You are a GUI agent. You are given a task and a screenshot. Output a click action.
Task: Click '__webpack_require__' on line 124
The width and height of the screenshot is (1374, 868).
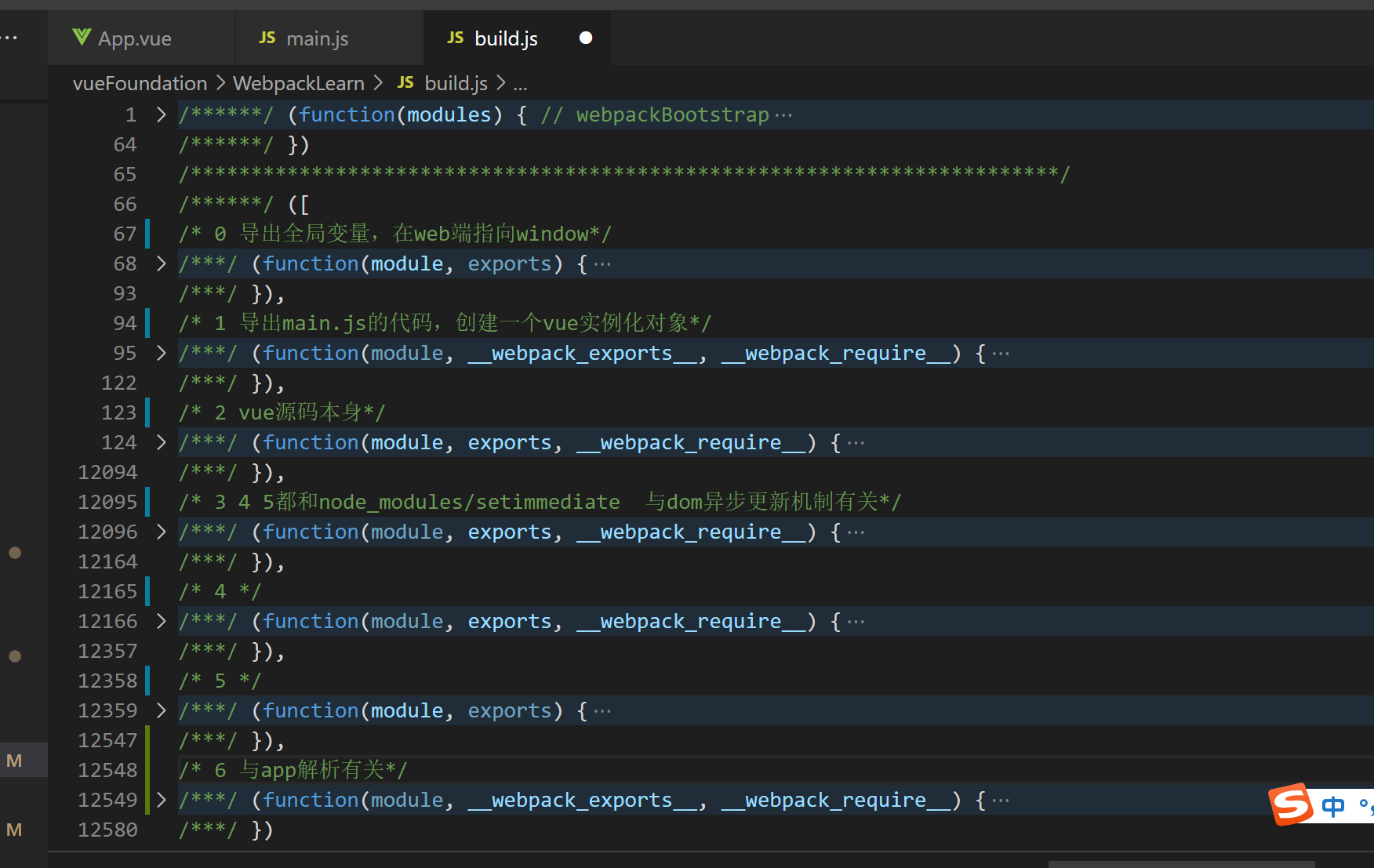tap(691, 442)
